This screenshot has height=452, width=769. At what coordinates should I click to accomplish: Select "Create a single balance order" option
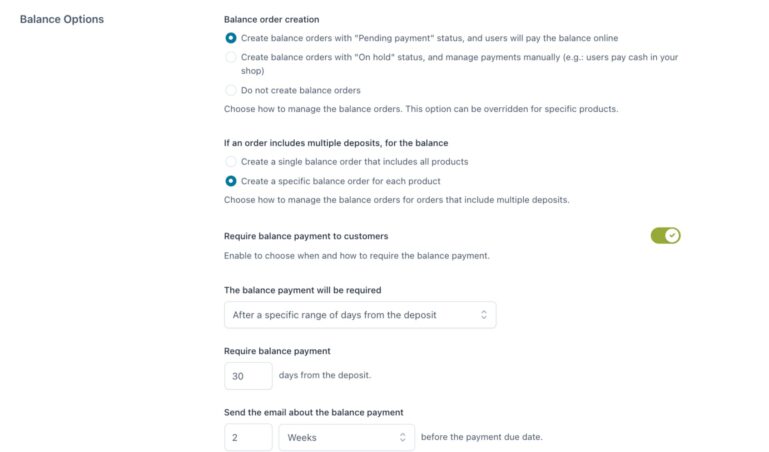[x=231, y=161]
